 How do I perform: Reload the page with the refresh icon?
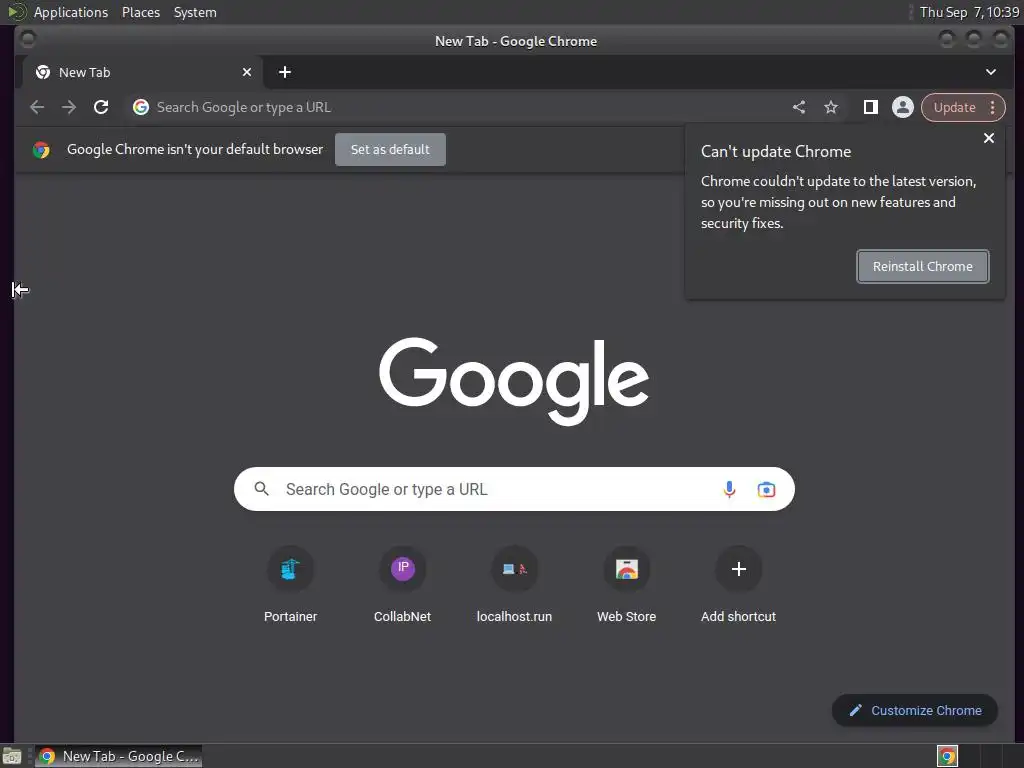101,107
